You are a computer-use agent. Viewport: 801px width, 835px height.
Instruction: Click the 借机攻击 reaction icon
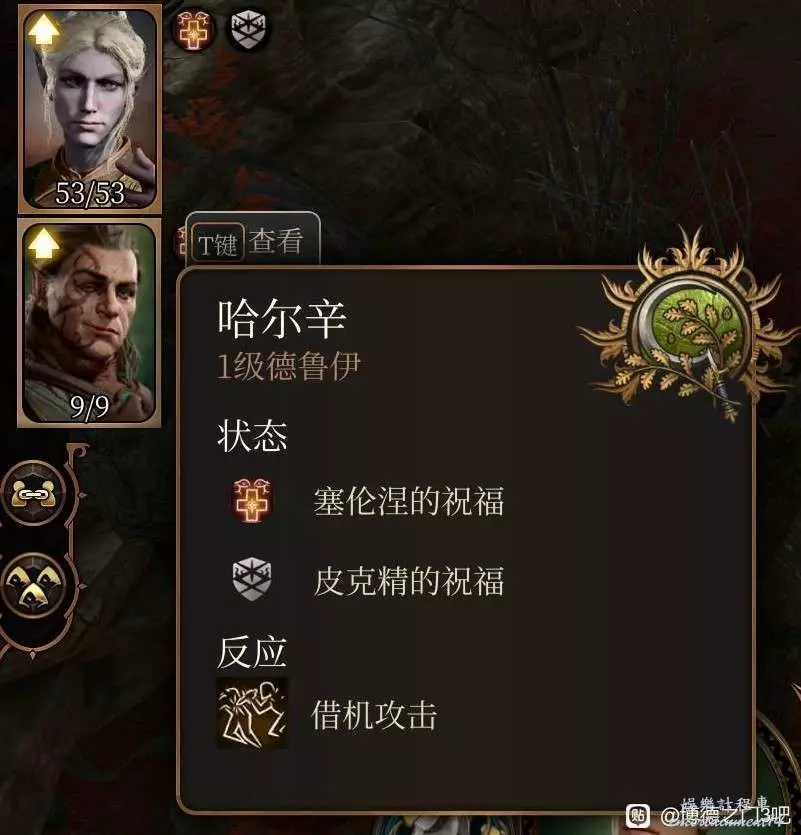(252, 714)
